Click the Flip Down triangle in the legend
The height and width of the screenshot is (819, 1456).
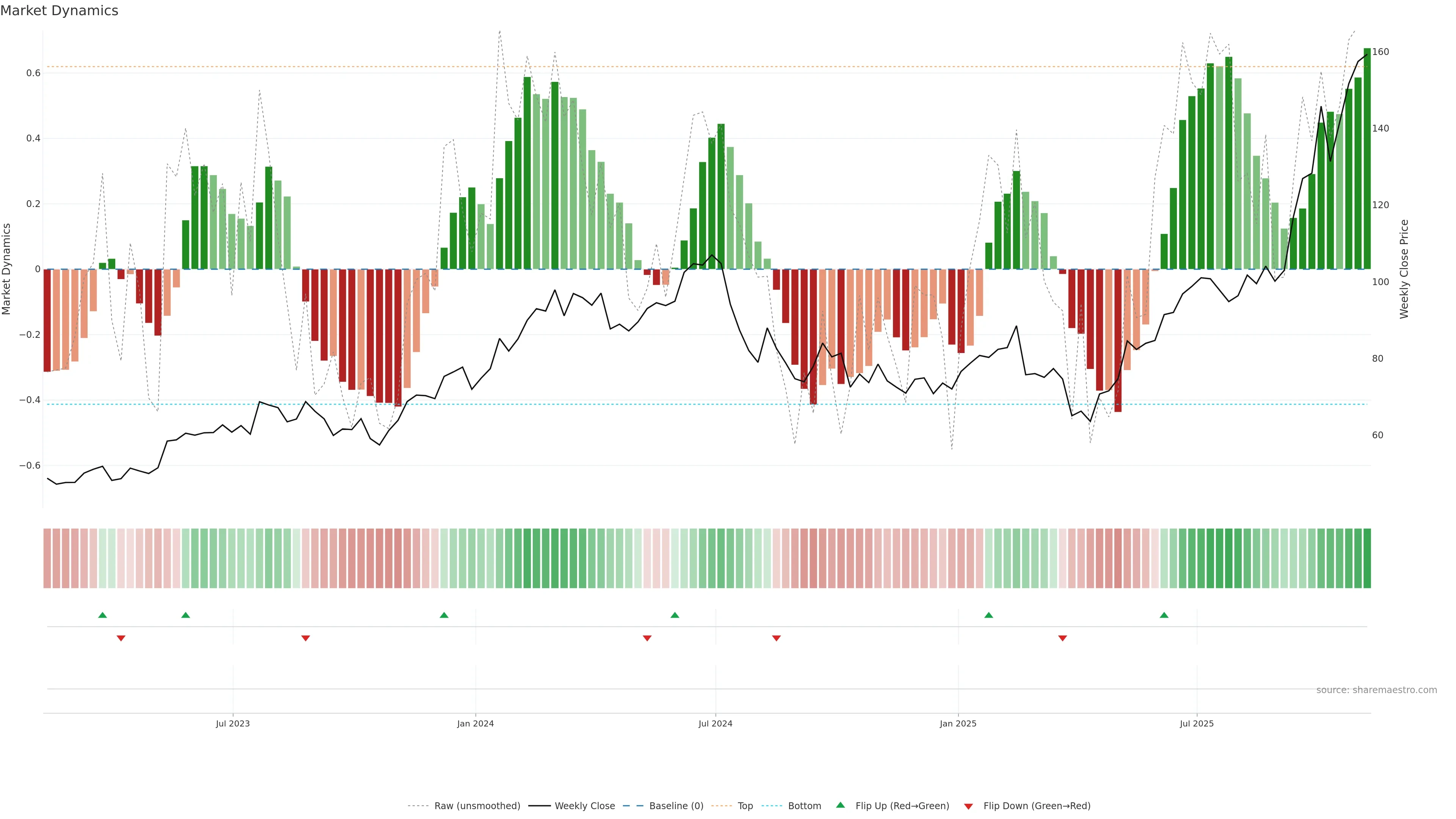(968, 806)
